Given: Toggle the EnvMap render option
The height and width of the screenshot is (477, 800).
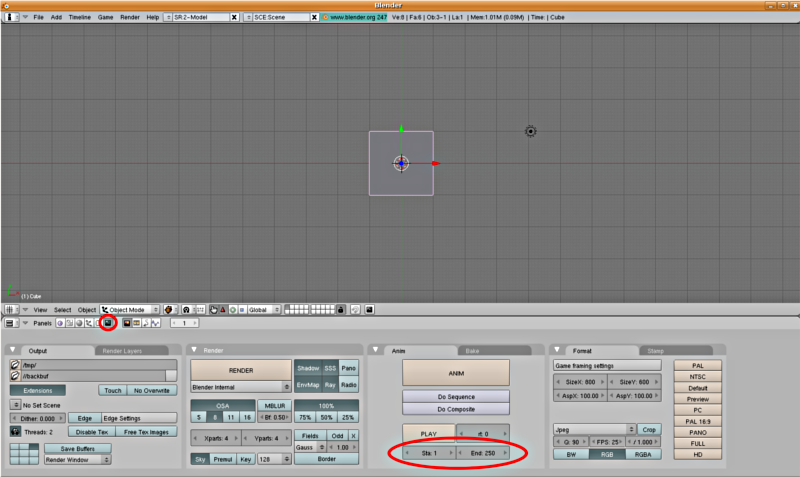Looking at the screenshot, I should 308,385.
